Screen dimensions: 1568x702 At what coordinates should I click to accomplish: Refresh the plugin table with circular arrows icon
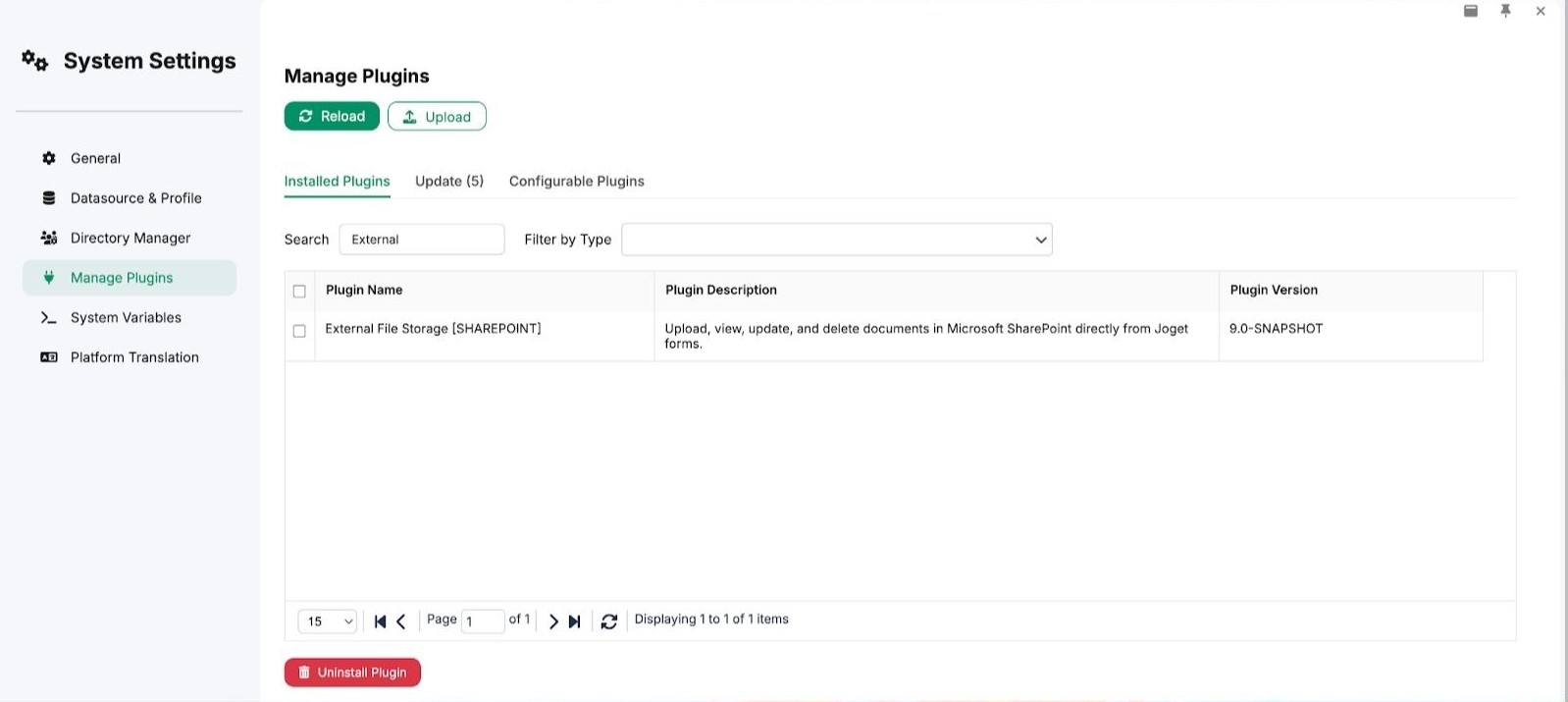pos(609,621)
